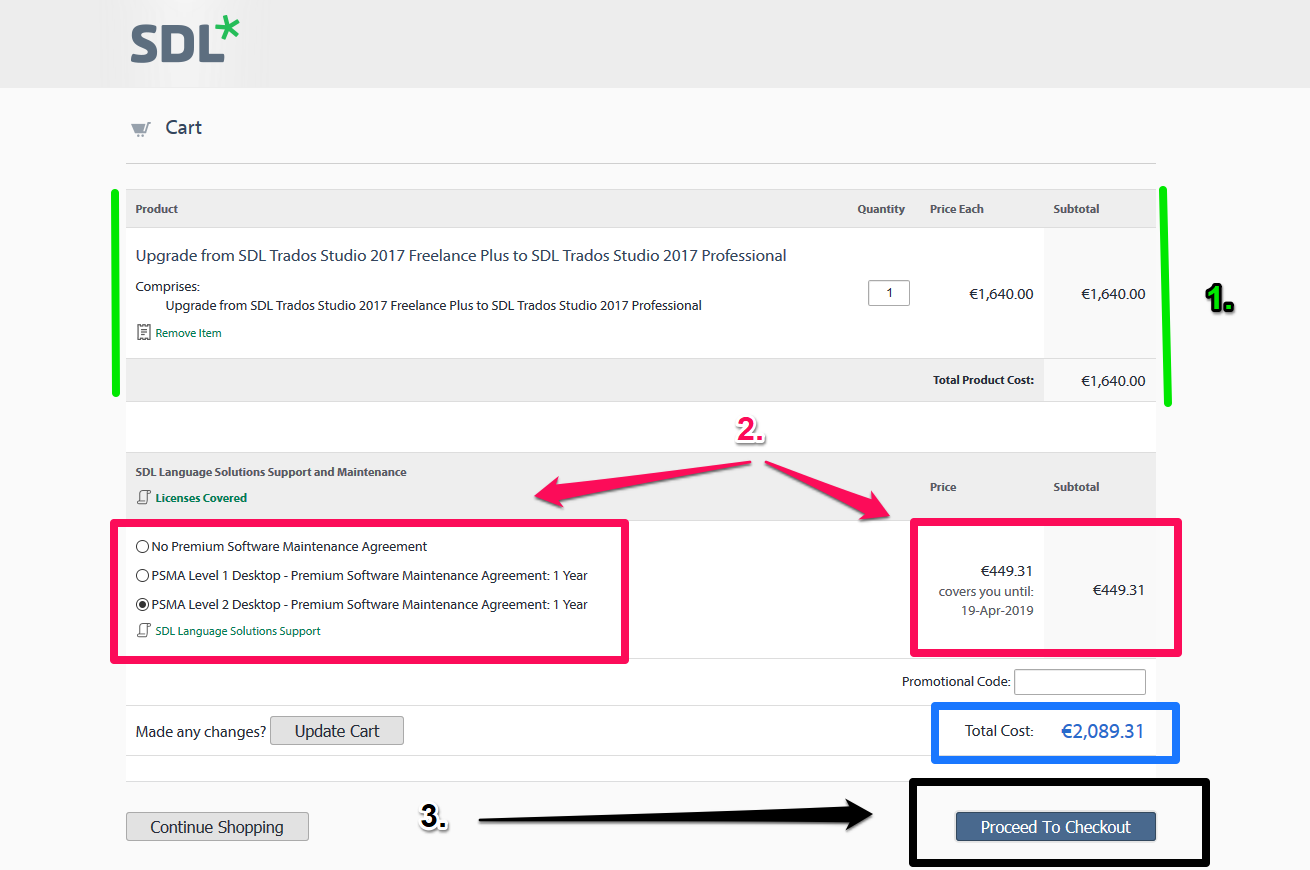Click the Total Product Cost €1,640.00 value
The image size is (1310, 870).
(x=1113, y=381)
